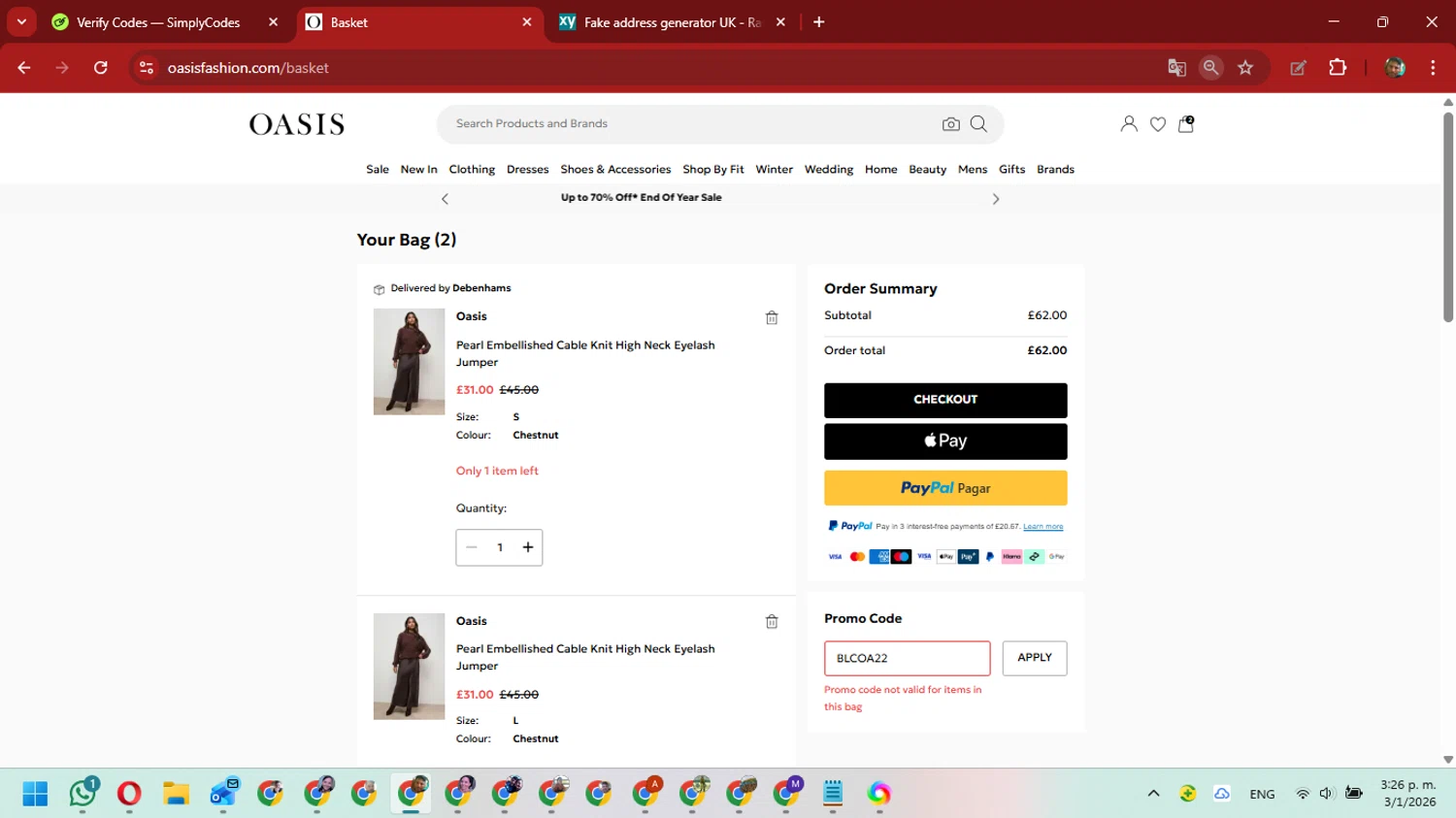
Task: Open the Chrome three-dot menu
Action: [1433, 68]
